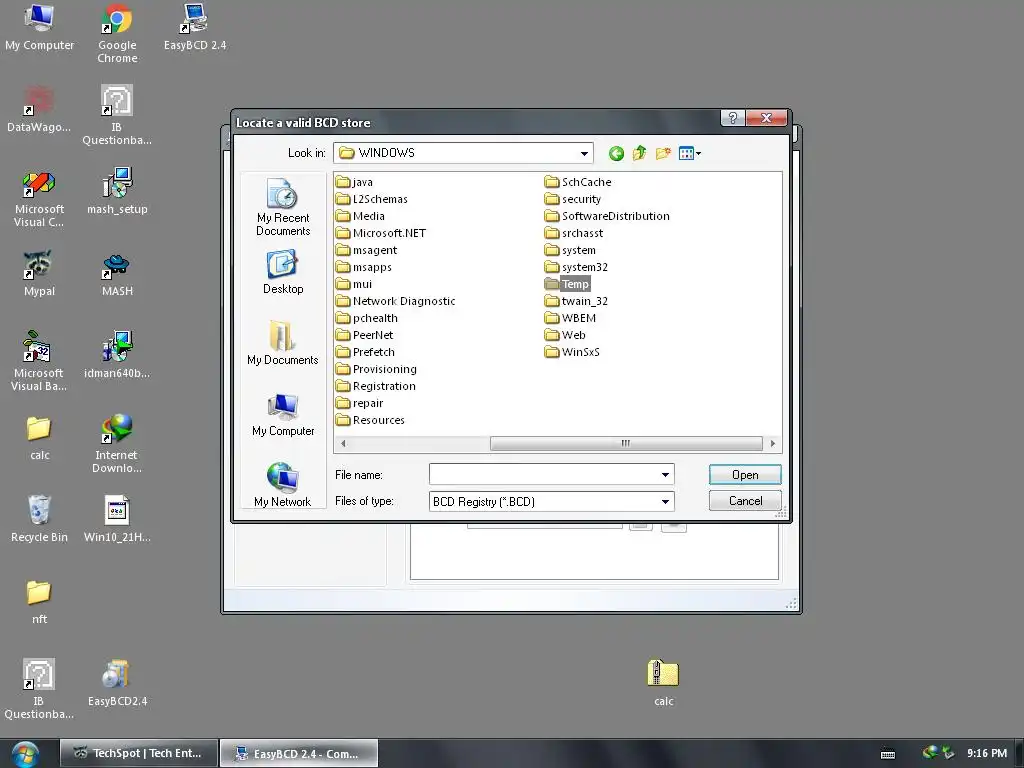1024x768 pixels.
Task: Select My Network in places bar
Action: tap(283, 485)
